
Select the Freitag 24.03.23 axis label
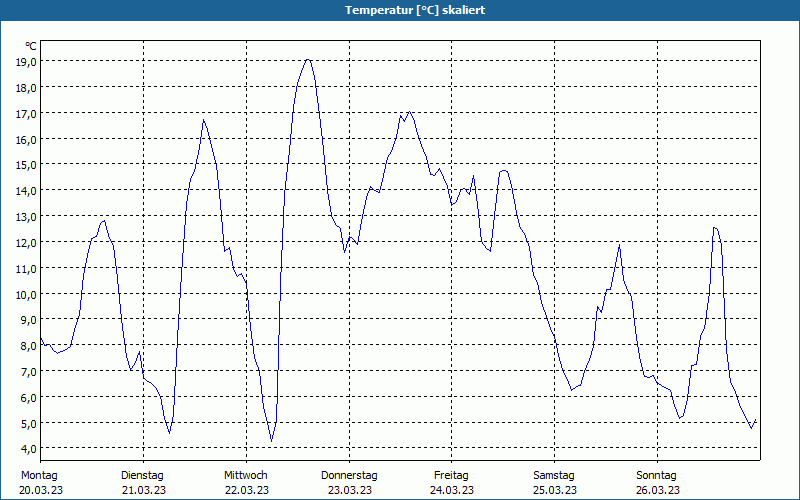click(452, 483)
